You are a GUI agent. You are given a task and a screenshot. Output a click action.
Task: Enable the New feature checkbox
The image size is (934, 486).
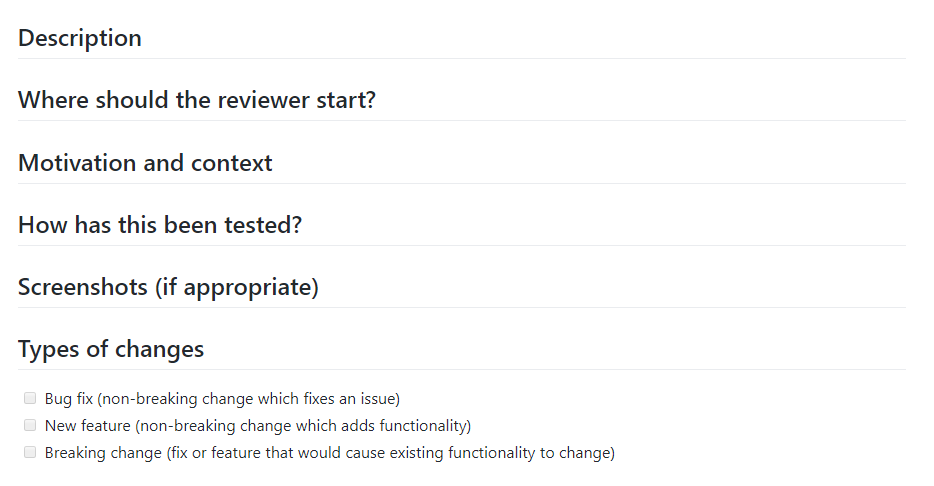point(30,425)
